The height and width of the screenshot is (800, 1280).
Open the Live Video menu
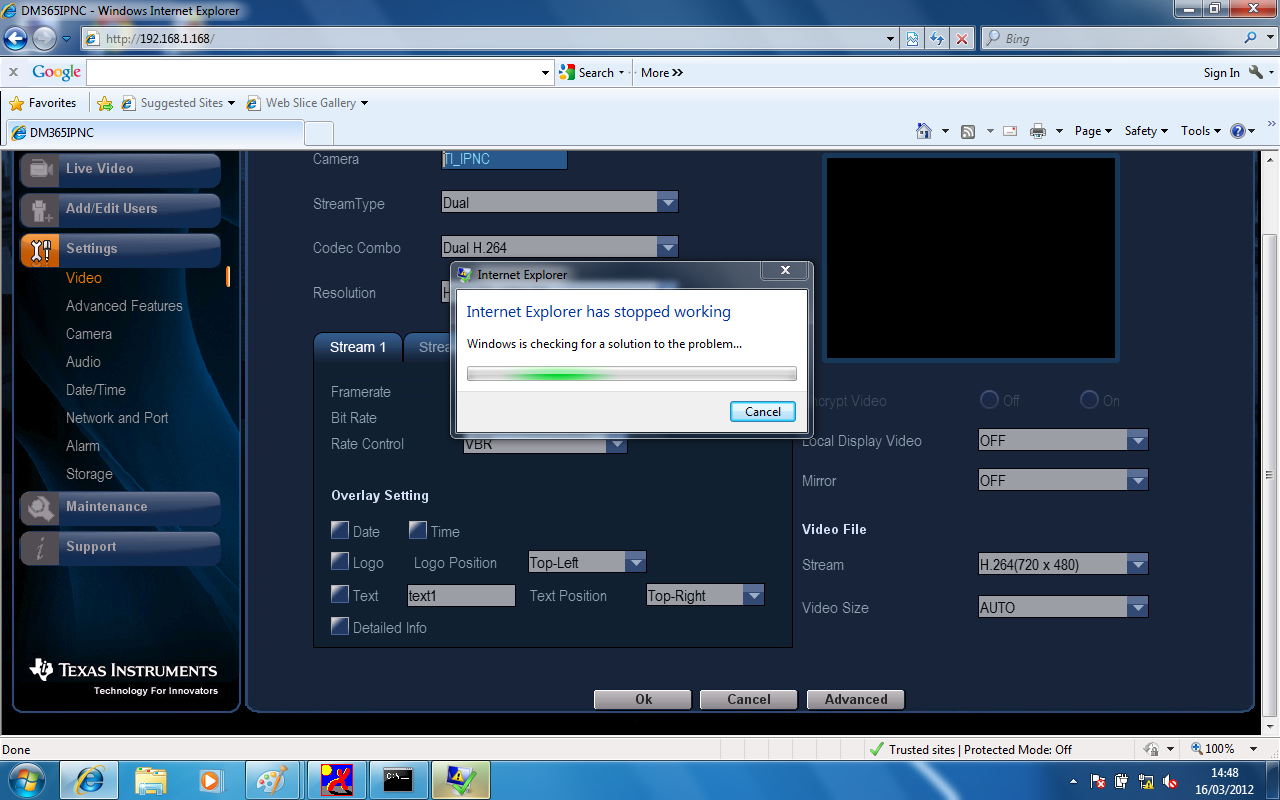tap(120, 169)
